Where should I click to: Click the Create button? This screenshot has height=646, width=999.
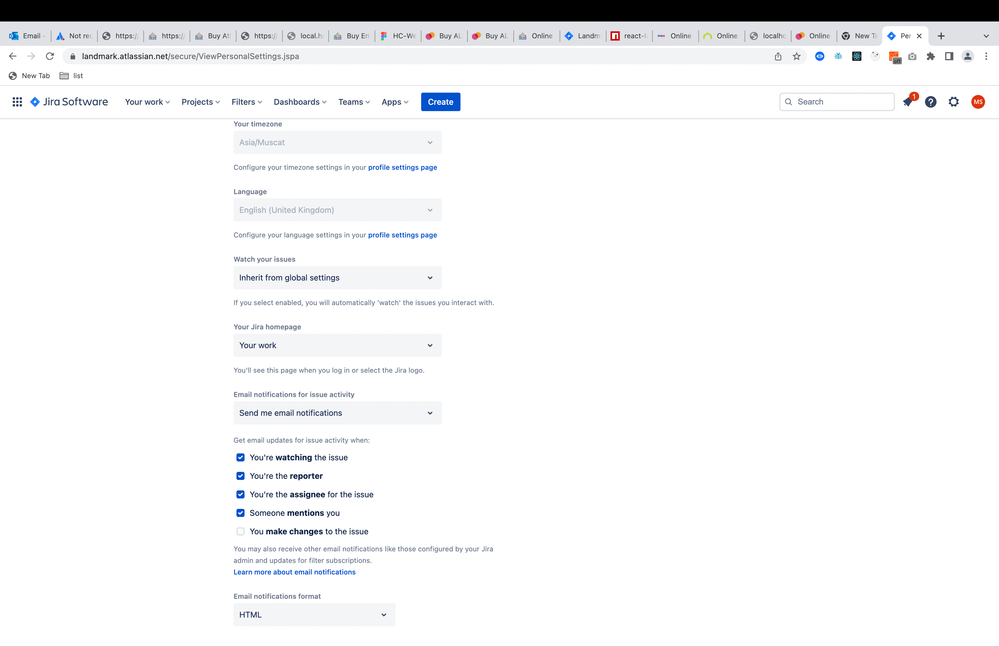(440, 101)
